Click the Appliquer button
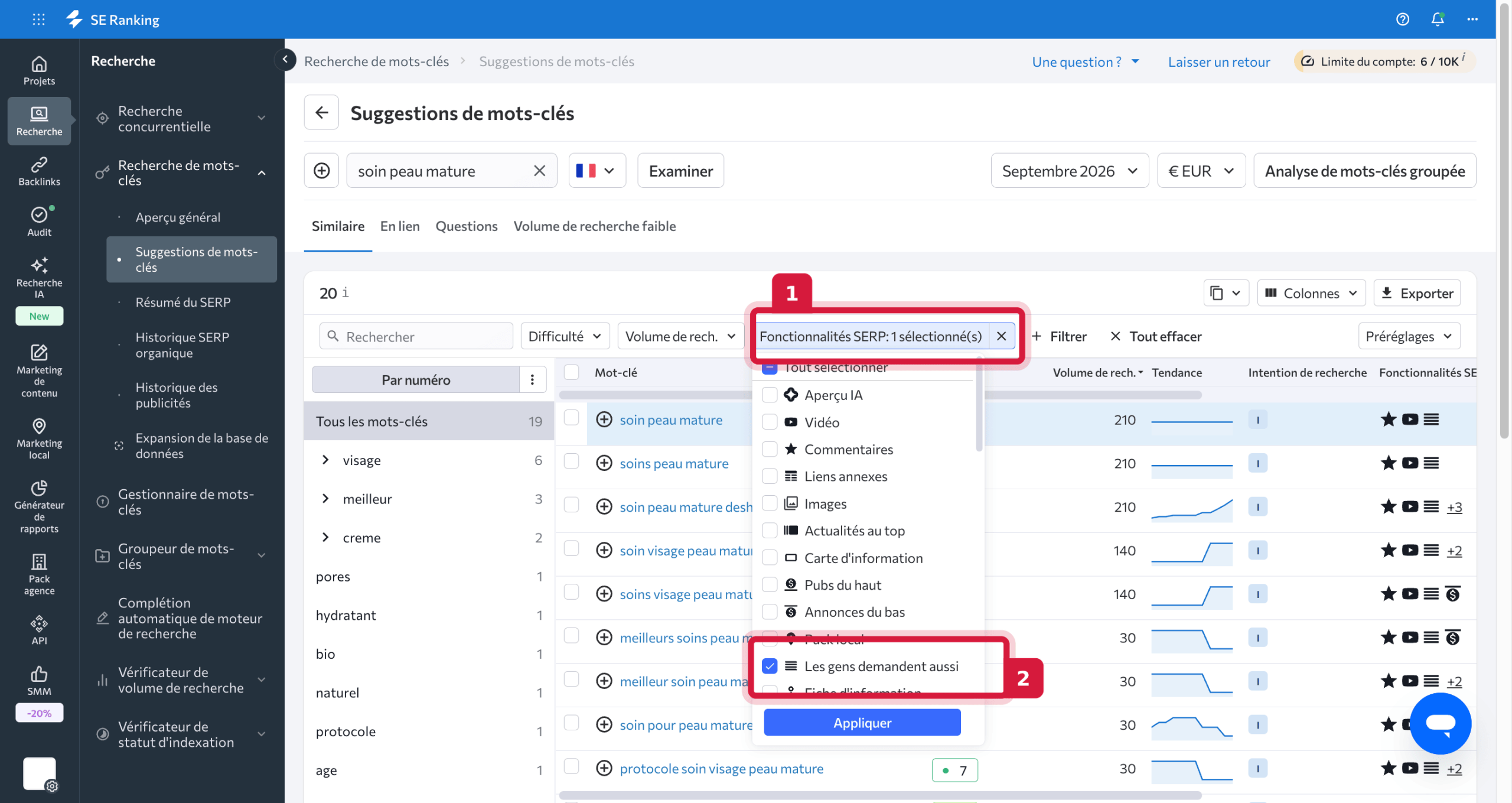Viewport: 1512px width, 803px height. [862, 722]
